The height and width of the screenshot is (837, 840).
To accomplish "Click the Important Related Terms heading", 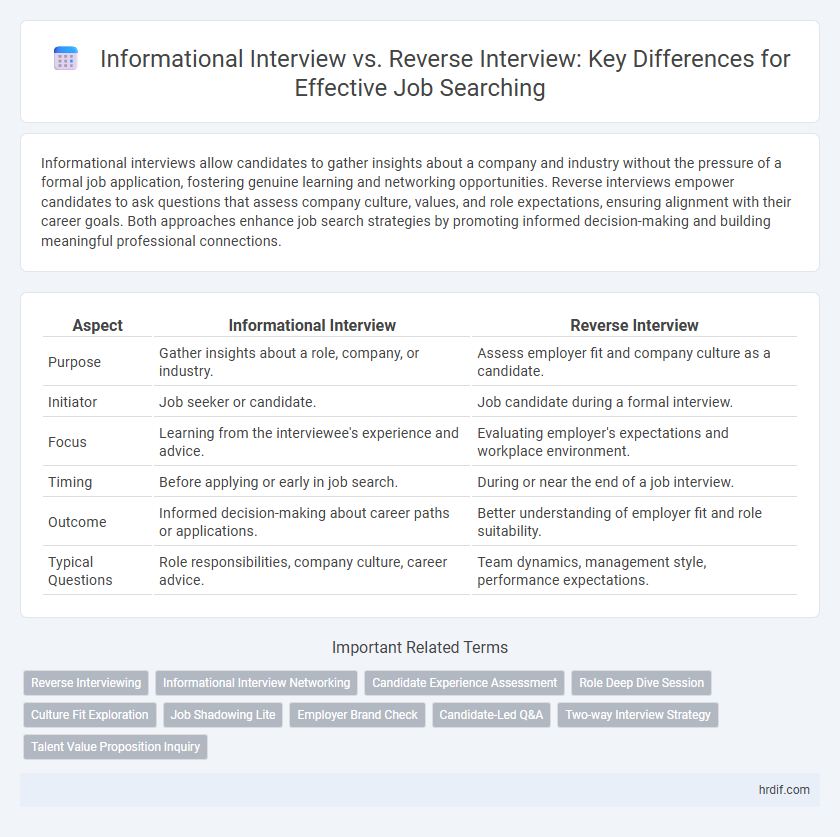I will (420, 647).
